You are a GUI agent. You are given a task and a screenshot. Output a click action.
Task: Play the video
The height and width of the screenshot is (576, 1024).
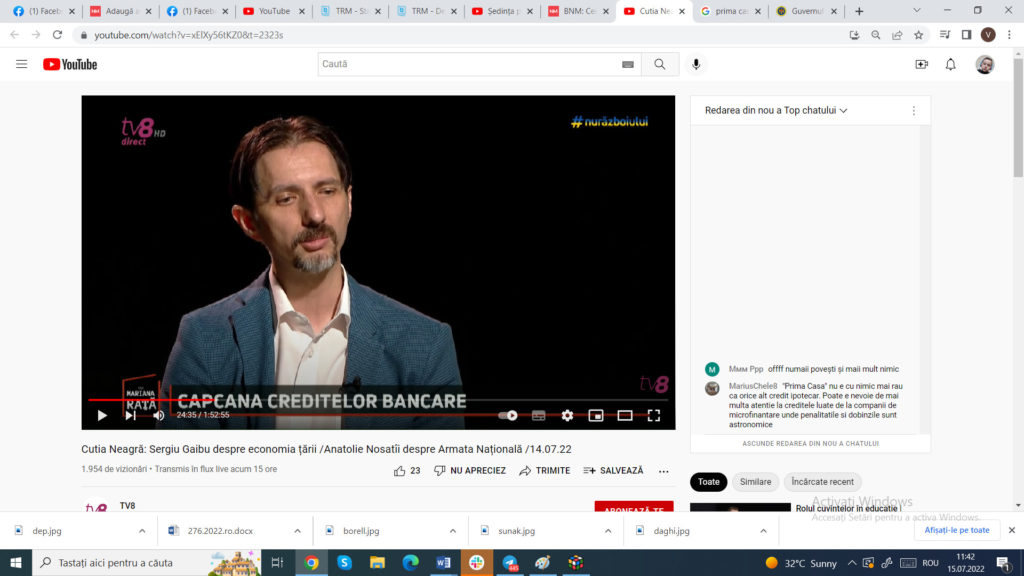point(102,415)
